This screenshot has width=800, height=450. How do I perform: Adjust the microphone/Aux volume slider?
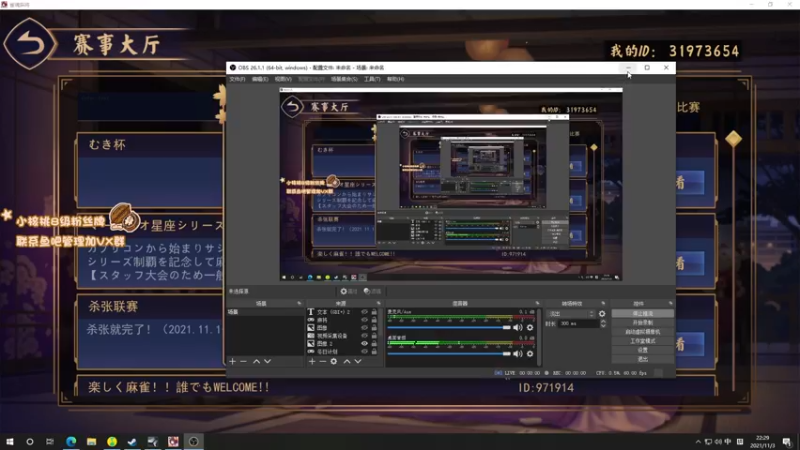(x=449, y=328)
